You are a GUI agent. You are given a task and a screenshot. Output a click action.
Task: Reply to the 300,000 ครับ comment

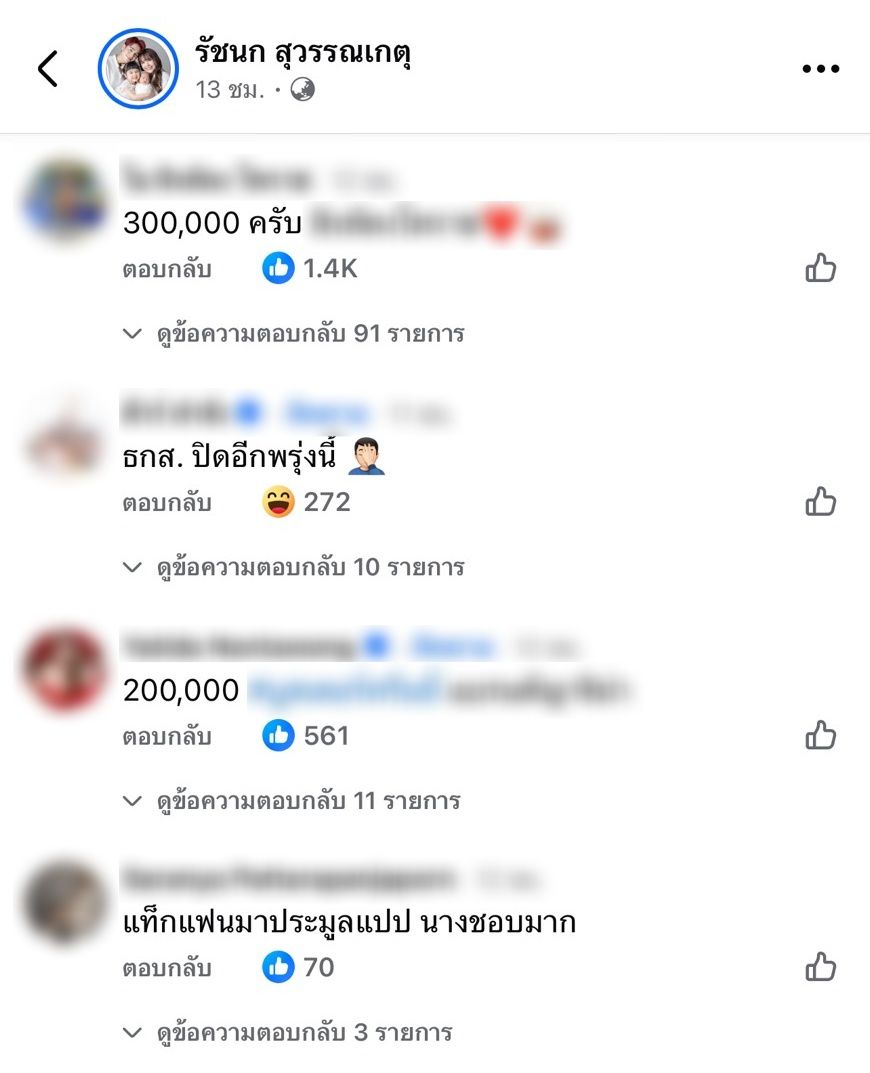point(167,269)
